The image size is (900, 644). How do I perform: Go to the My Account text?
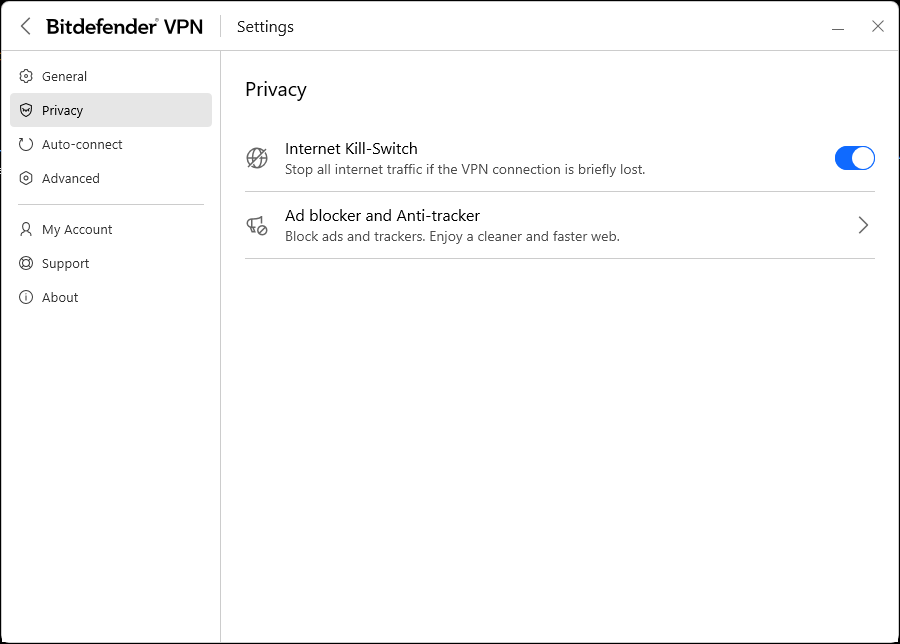(77, 229)
